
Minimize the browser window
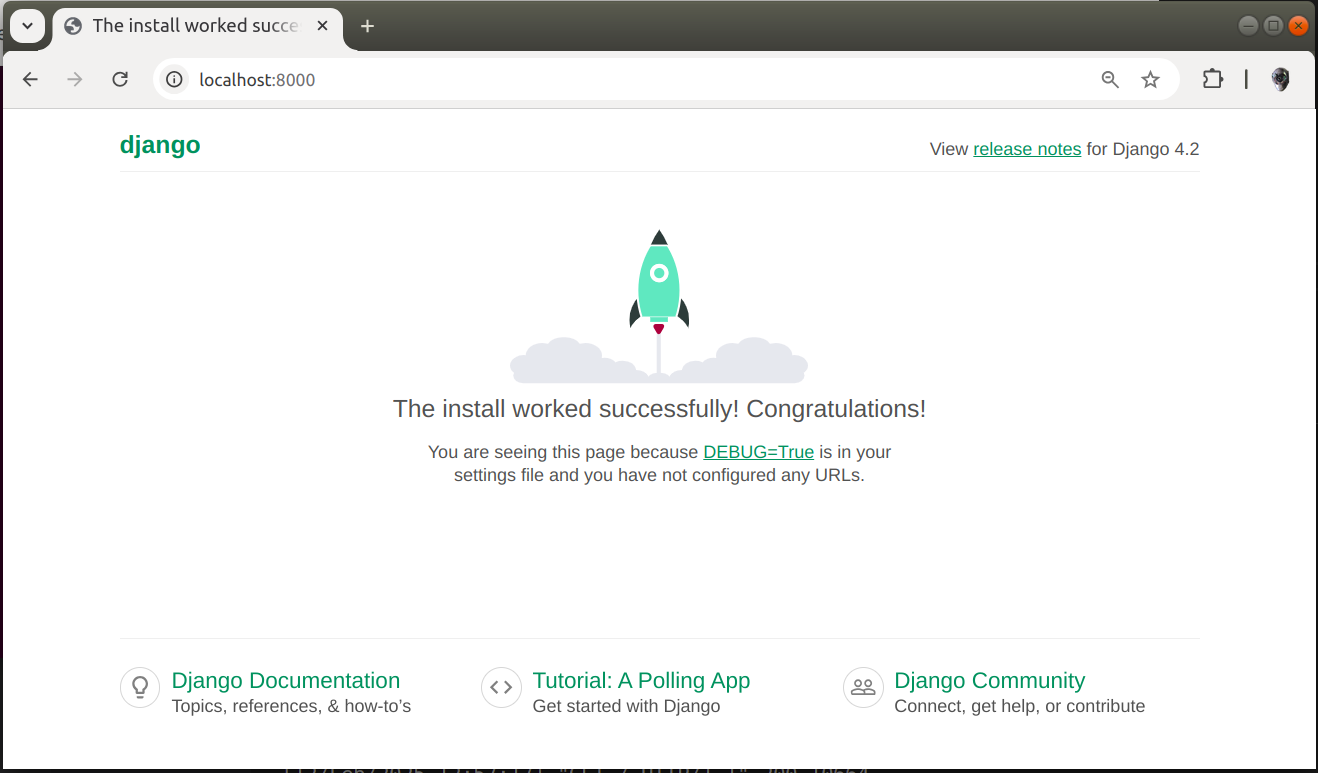[x=1248, y=26]
